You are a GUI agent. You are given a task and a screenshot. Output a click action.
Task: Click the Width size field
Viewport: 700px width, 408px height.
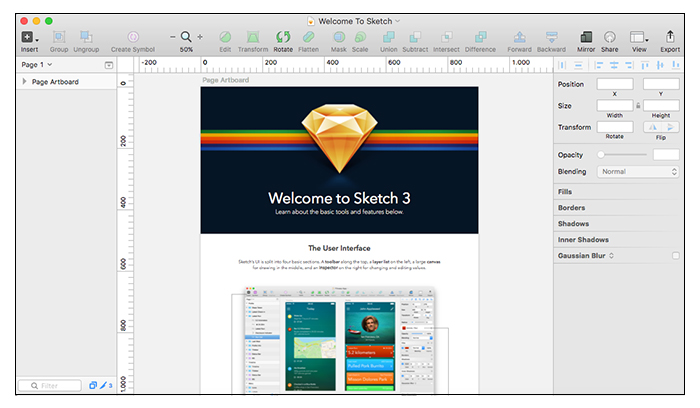[615, 105]
